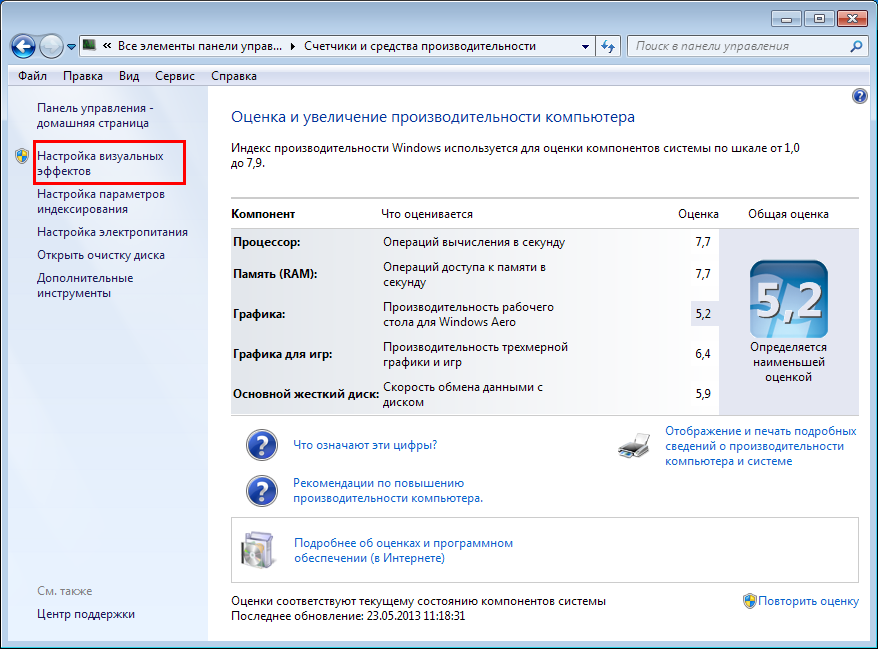Click the Back navigation arrow button
Image resolution: width=878 pixels, height=649 pixels.
click(24, 46)
